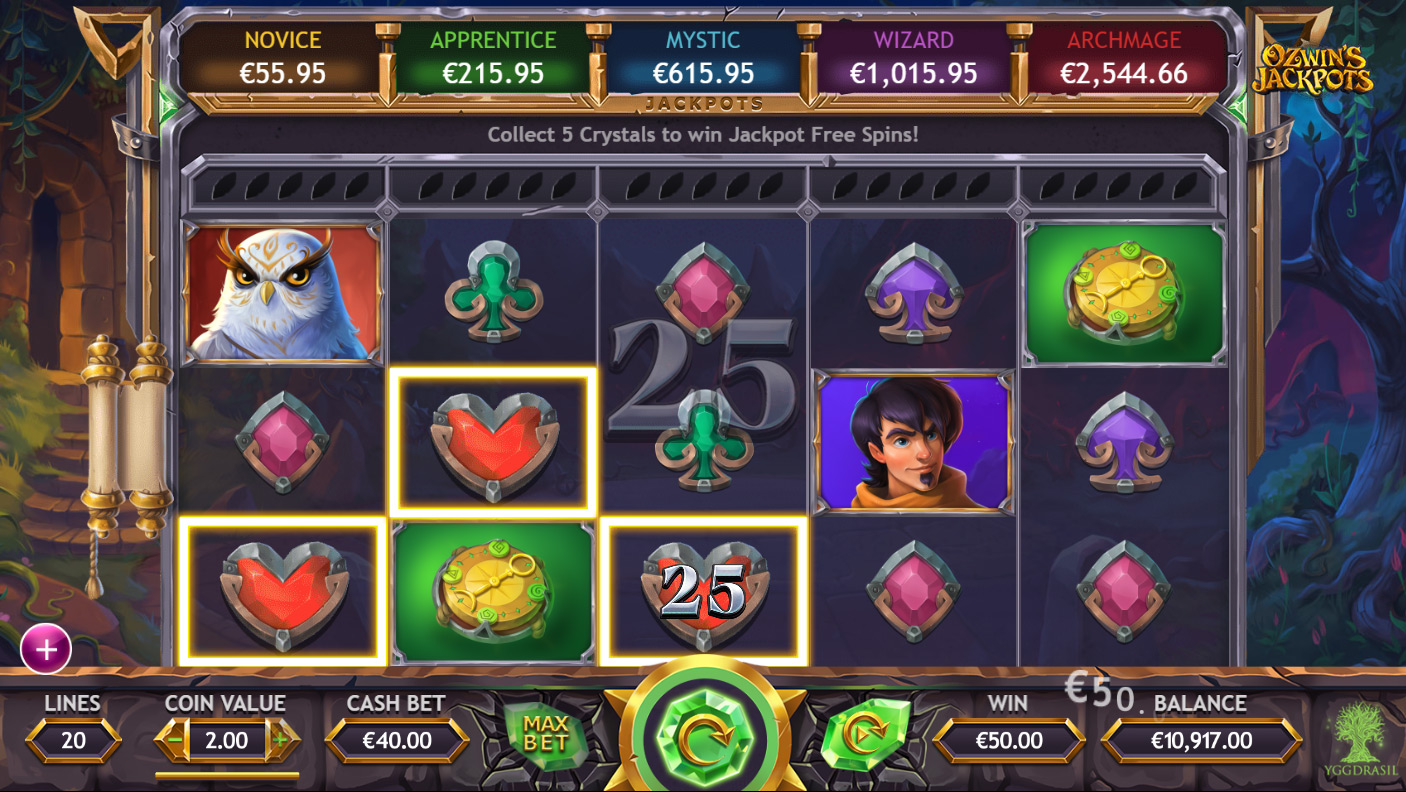
Task: Open the purple plus menu button
Action: click(x=46, y=649)
